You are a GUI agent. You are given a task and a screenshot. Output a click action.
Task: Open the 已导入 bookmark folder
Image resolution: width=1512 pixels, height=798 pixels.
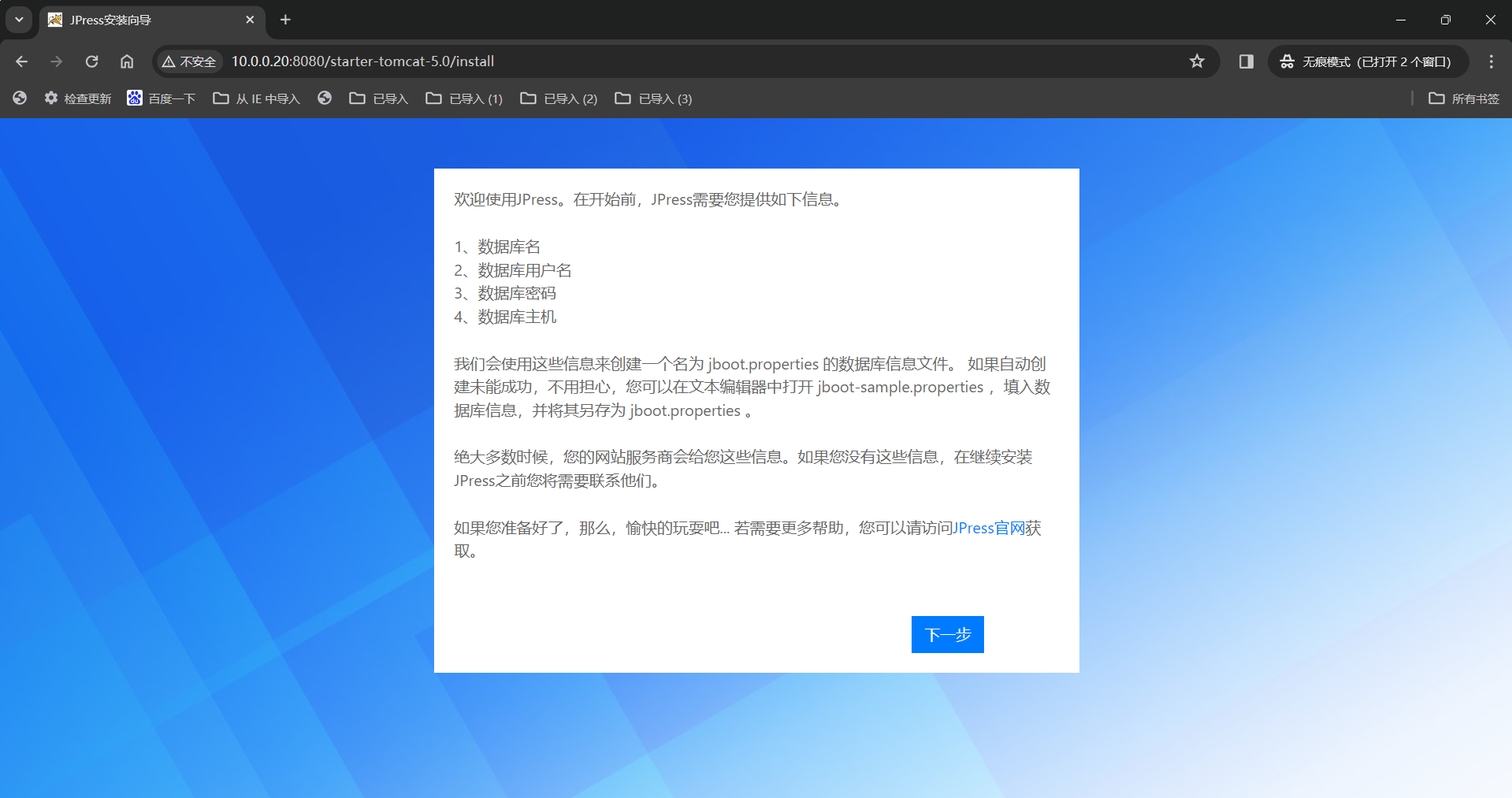(x=379, y=98)
